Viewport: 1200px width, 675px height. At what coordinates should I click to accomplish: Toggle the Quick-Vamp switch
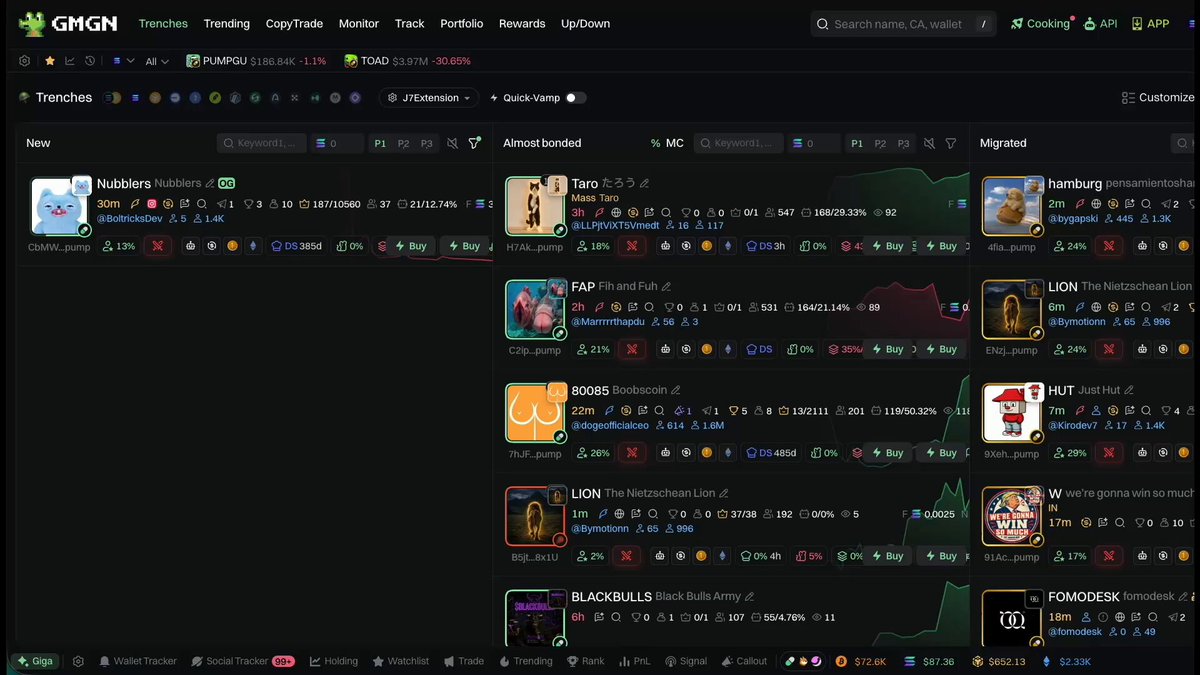576,98
